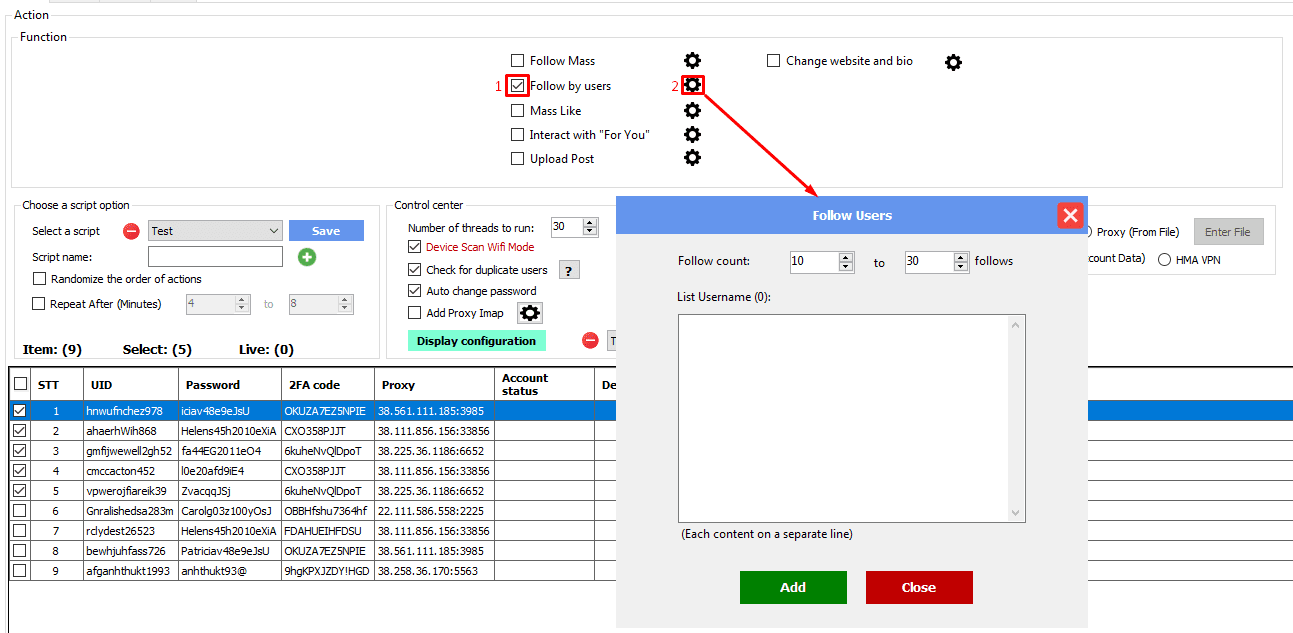Open Mass Like gear settings

(x=692, y=110)
